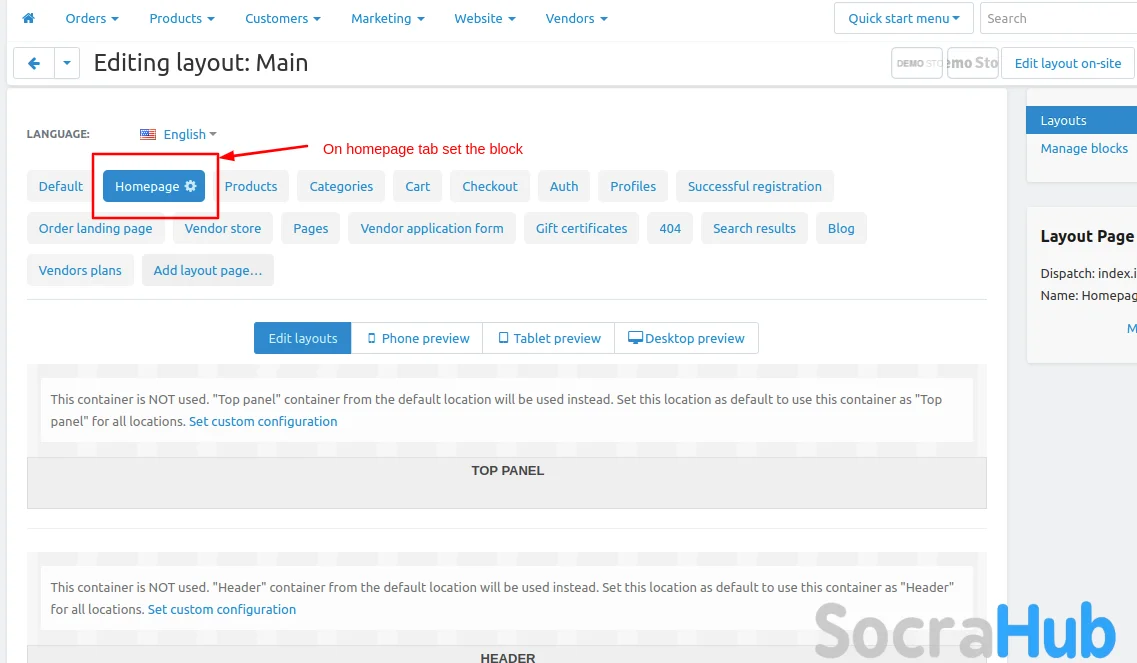
Task: Select the Categories layout tab
Action: [x=342, y=186]
